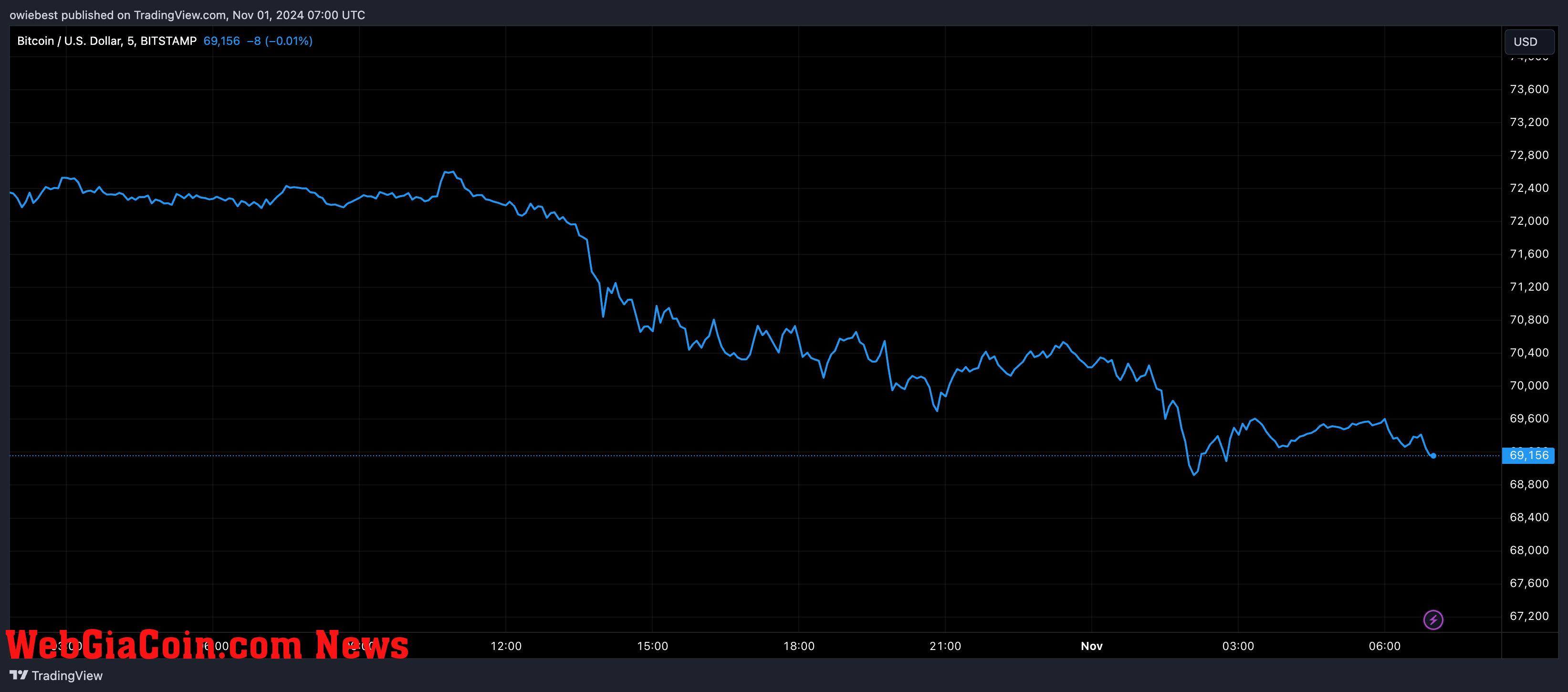Click the 70,800 price axis label

(x=1529, y=319)
